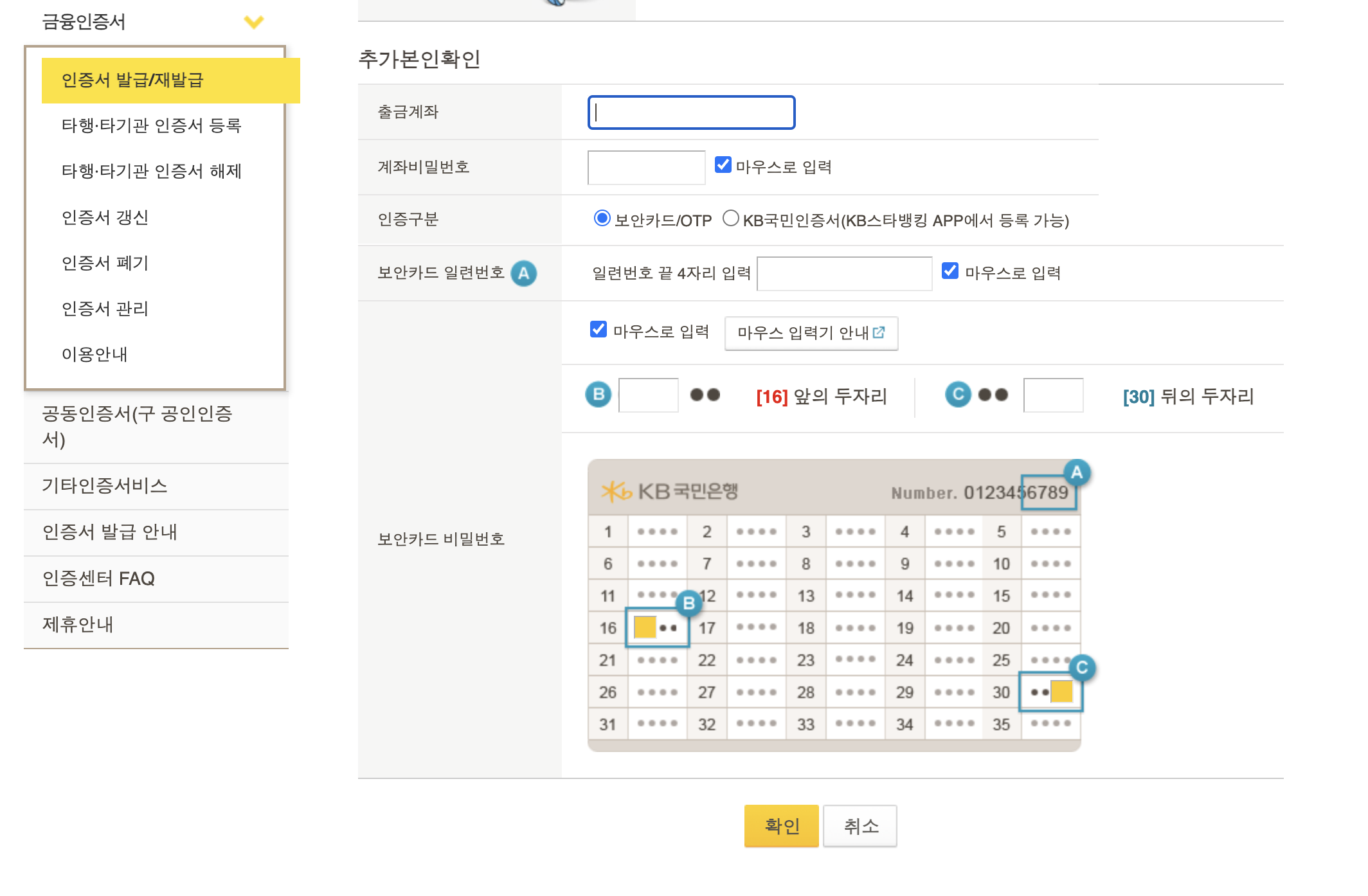This screenshot has height=896, width=1368.
Task: Click the yellow 확인 button
Action: [x=781, y=826]
